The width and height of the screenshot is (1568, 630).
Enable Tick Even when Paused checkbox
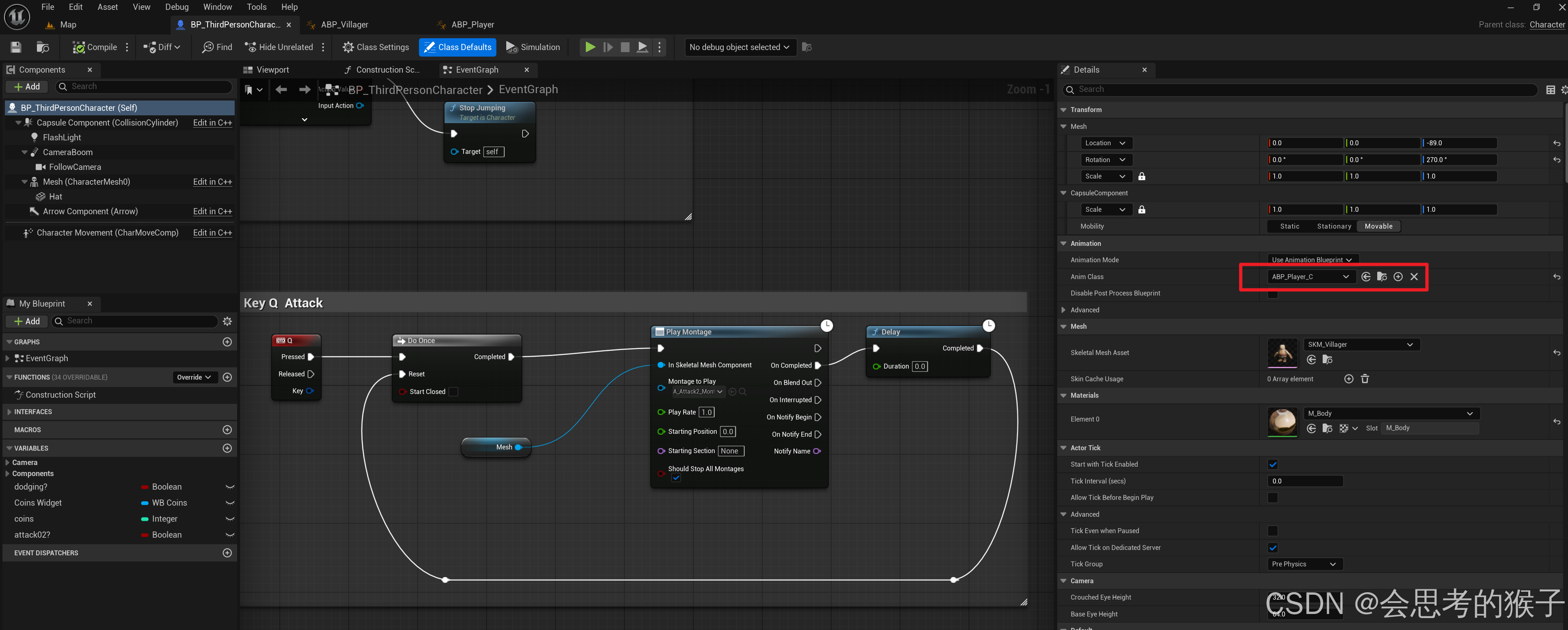coord(1272,531)
